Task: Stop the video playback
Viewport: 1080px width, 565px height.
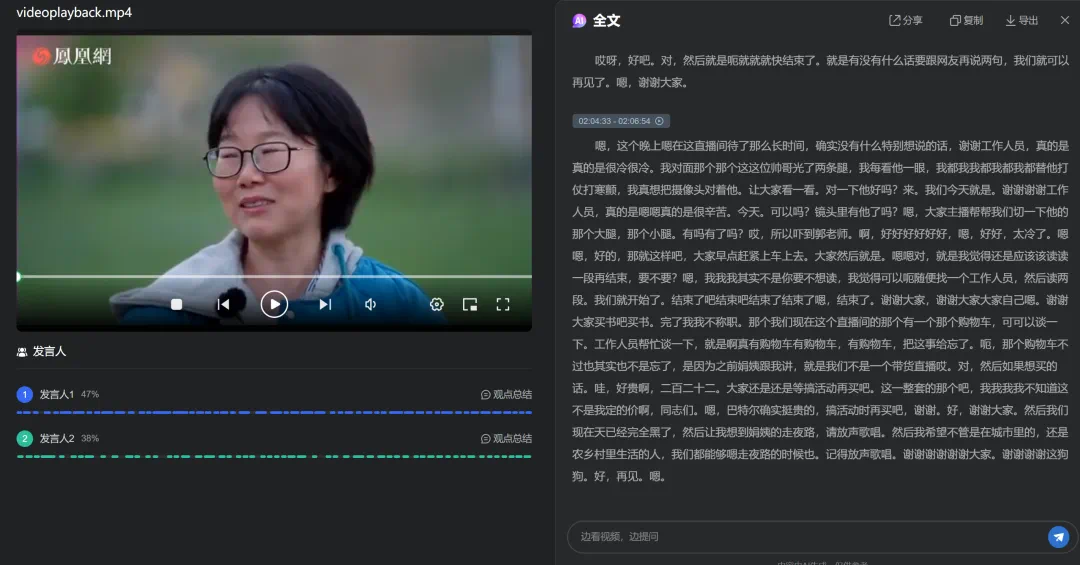Action: click(177, 304)
